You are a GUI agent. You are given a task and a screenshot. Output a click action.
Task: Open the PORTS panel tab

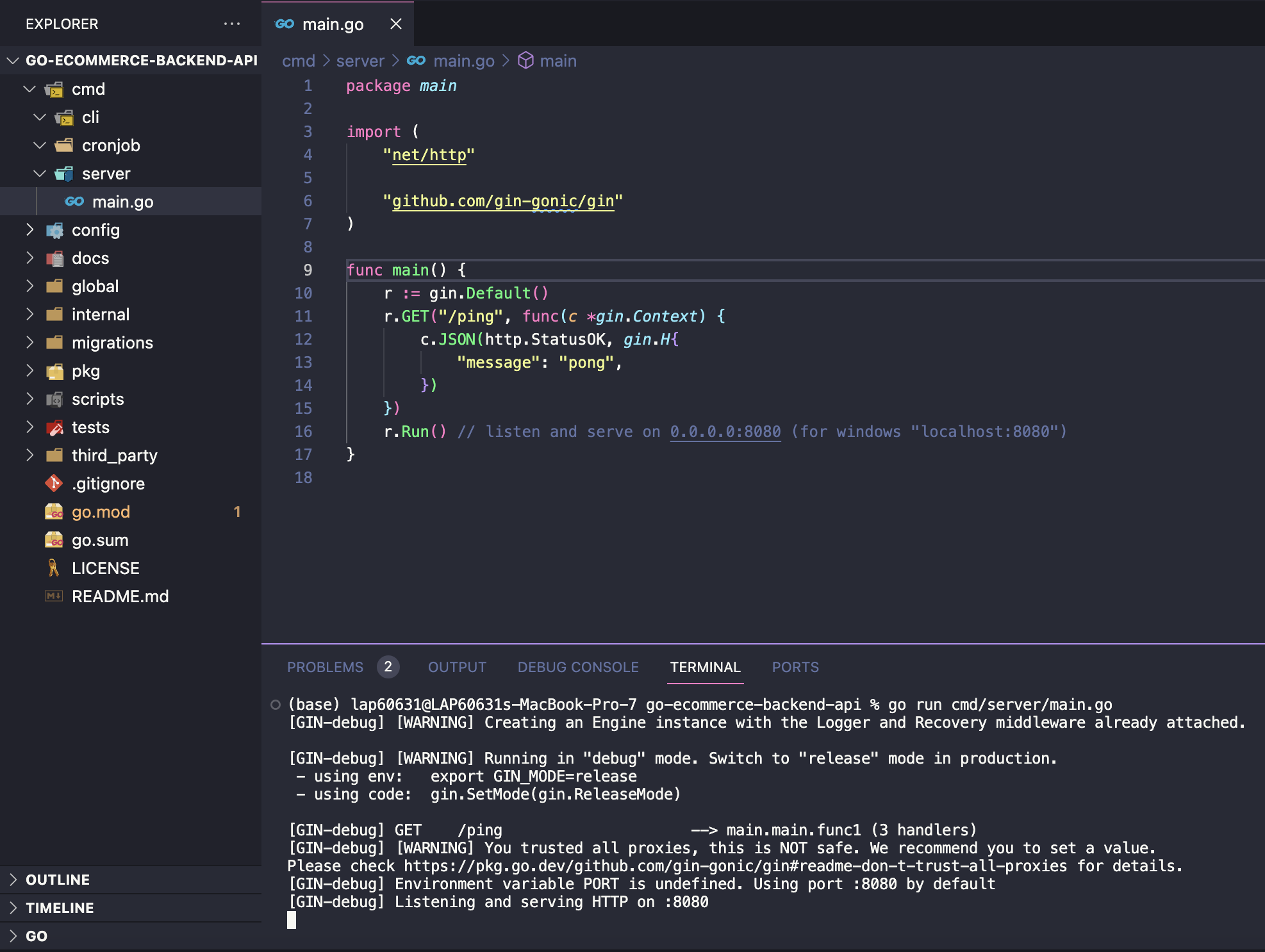[x=795, y=667]
